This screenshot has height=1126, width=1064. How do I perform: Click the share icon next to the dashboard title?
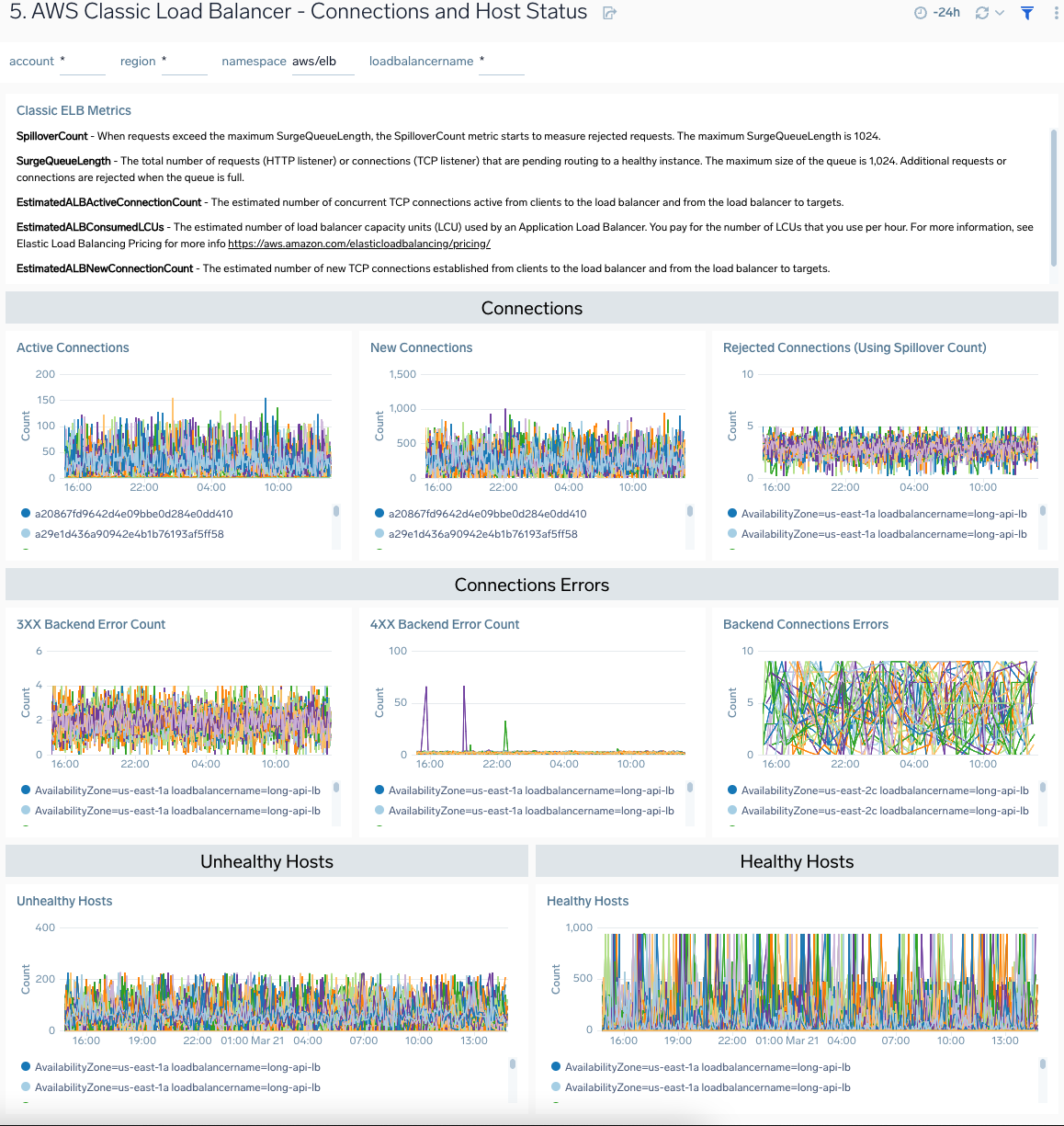(x=607, y=12)
